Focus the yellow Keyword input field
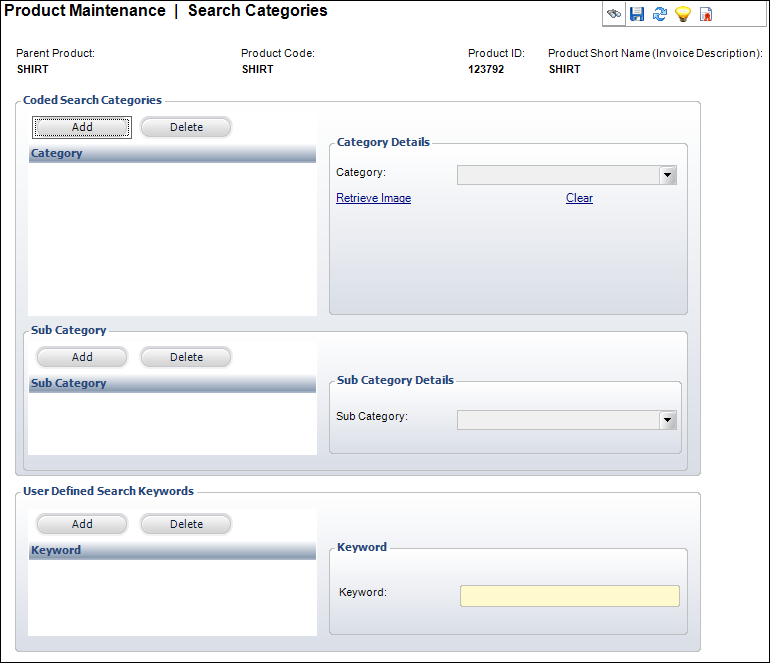 click(570, 596)
